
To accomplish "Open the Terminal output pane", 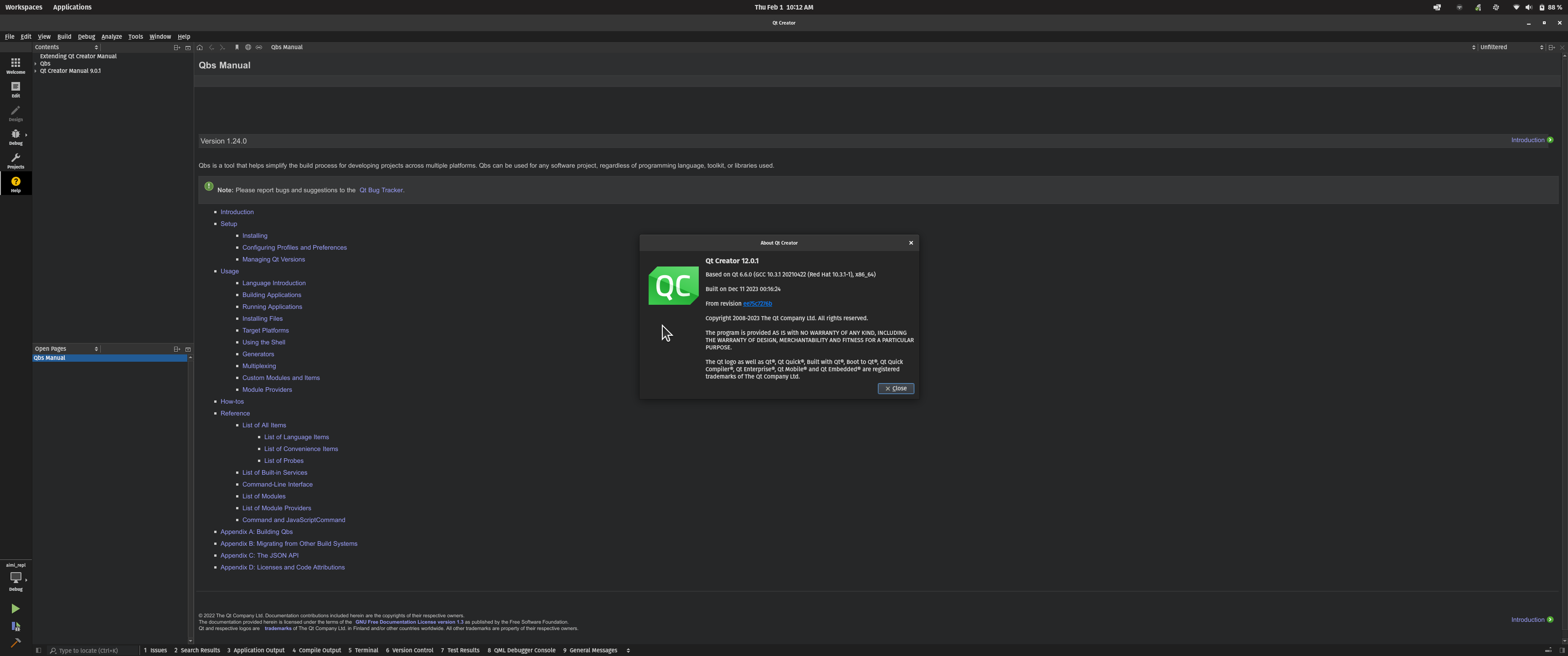I will click(363, 650).
